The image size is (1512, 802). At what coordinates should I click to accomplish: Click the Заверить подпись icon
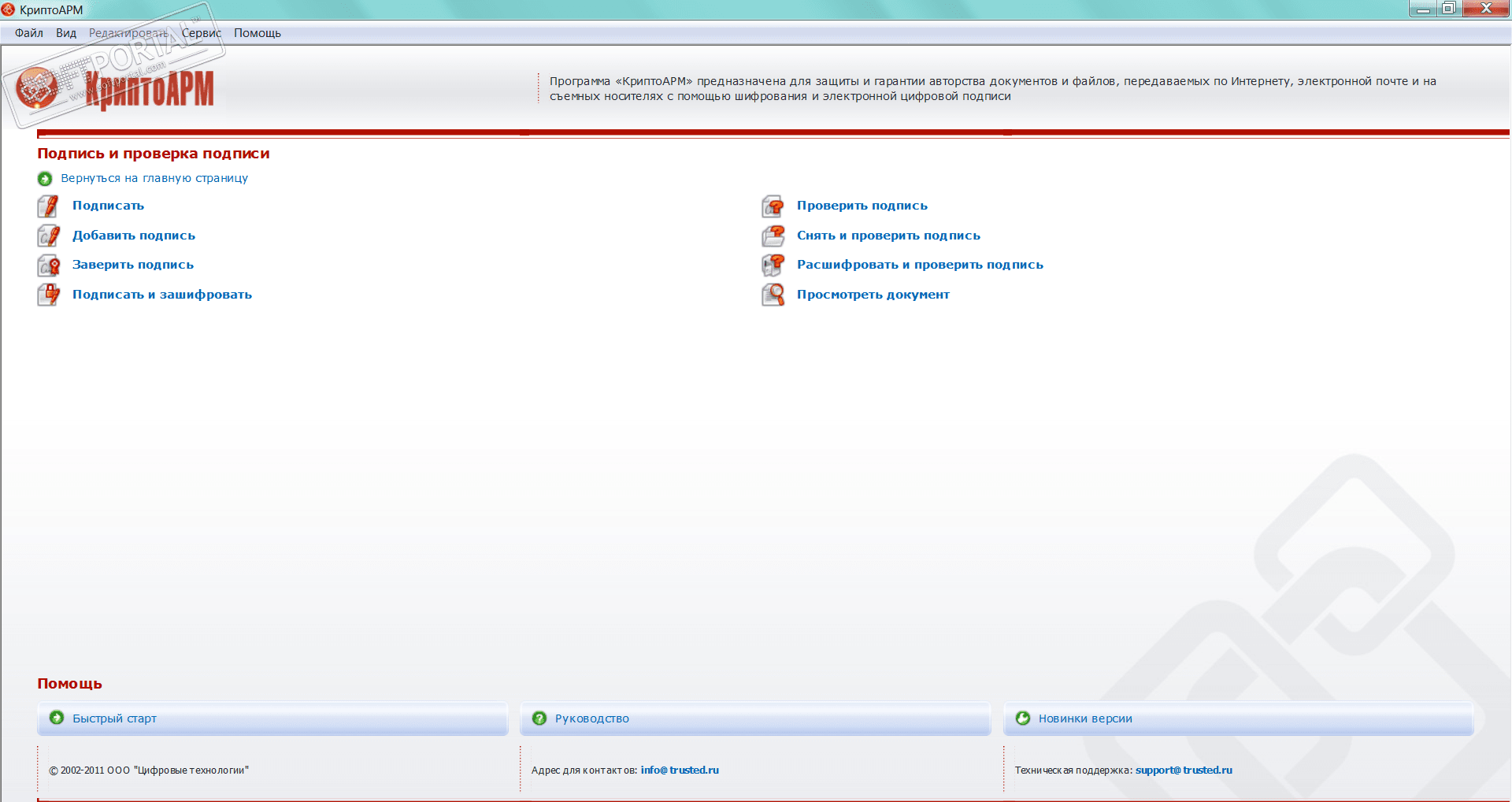(x=48, y=265)
